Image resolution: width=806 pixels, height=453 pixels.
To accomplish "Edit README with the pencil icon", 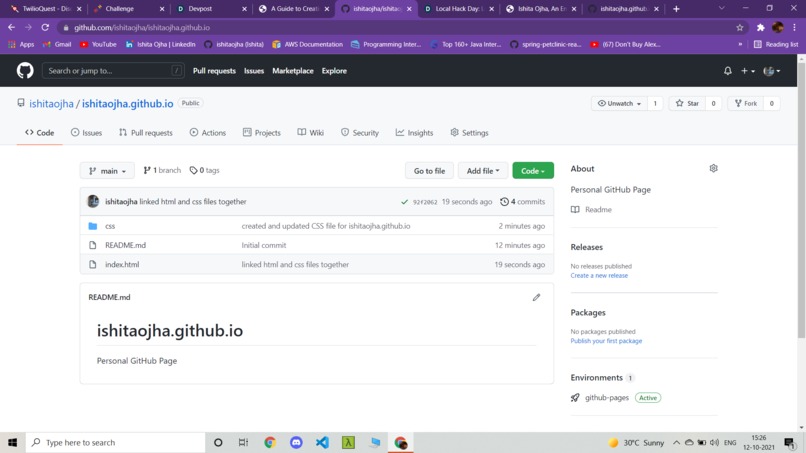I will coord(536,297).
